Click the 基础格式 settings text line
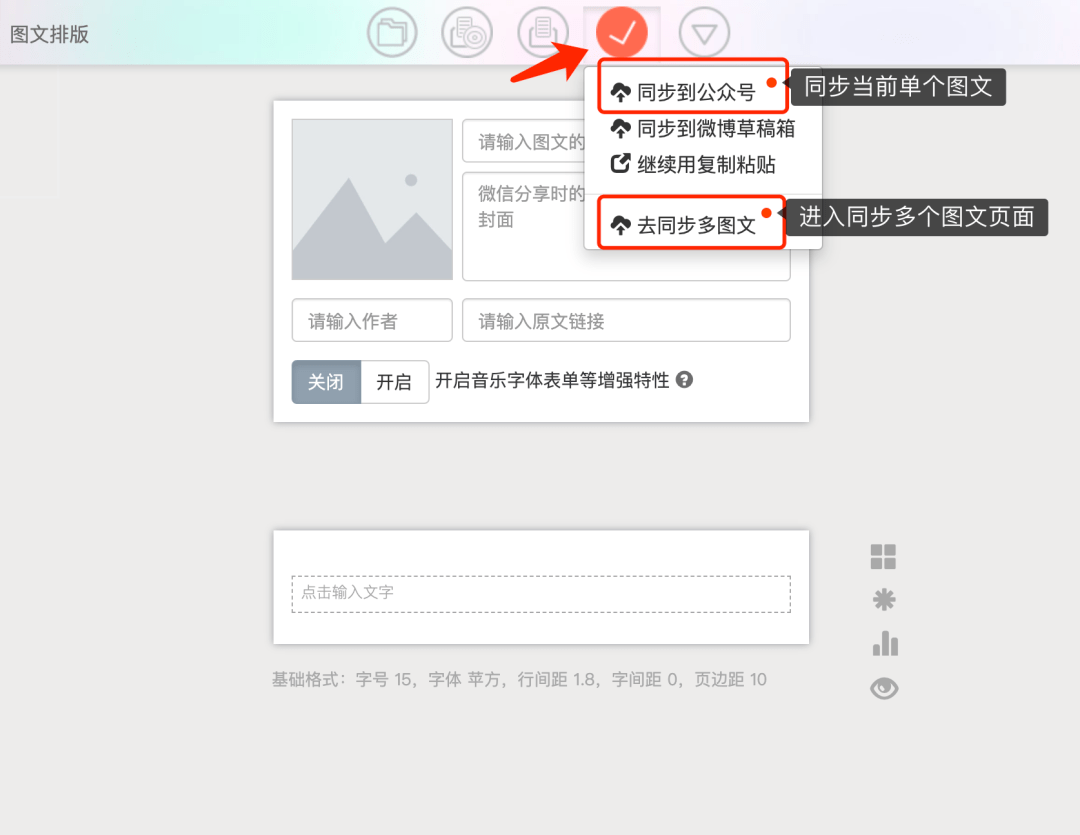This screenshot has width=1080, height=835. coord(519,679)
